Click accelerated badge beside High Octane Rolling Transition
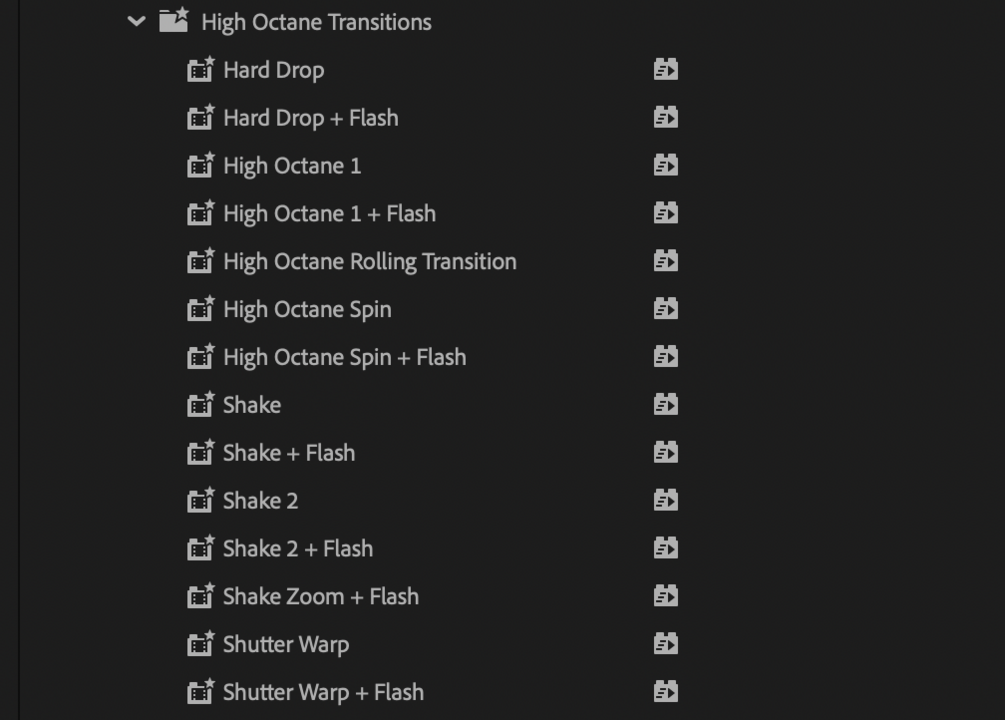This screenshot has height=720, width=1005. [x=666, y=261]
